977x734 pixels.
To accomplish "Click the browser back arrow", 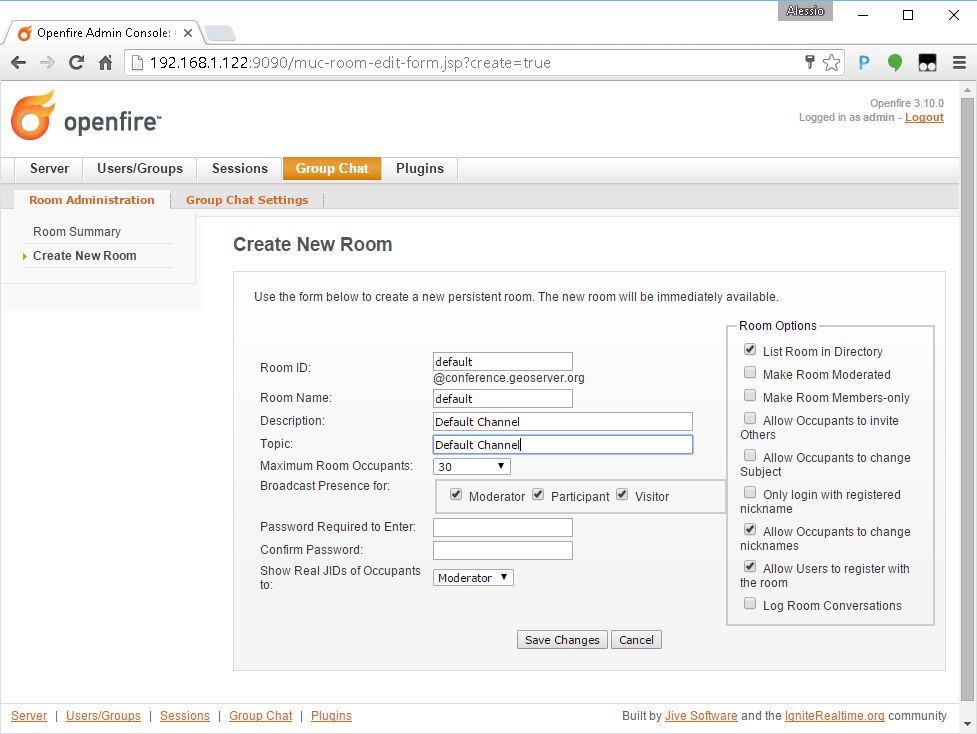I will coord(18,63).
